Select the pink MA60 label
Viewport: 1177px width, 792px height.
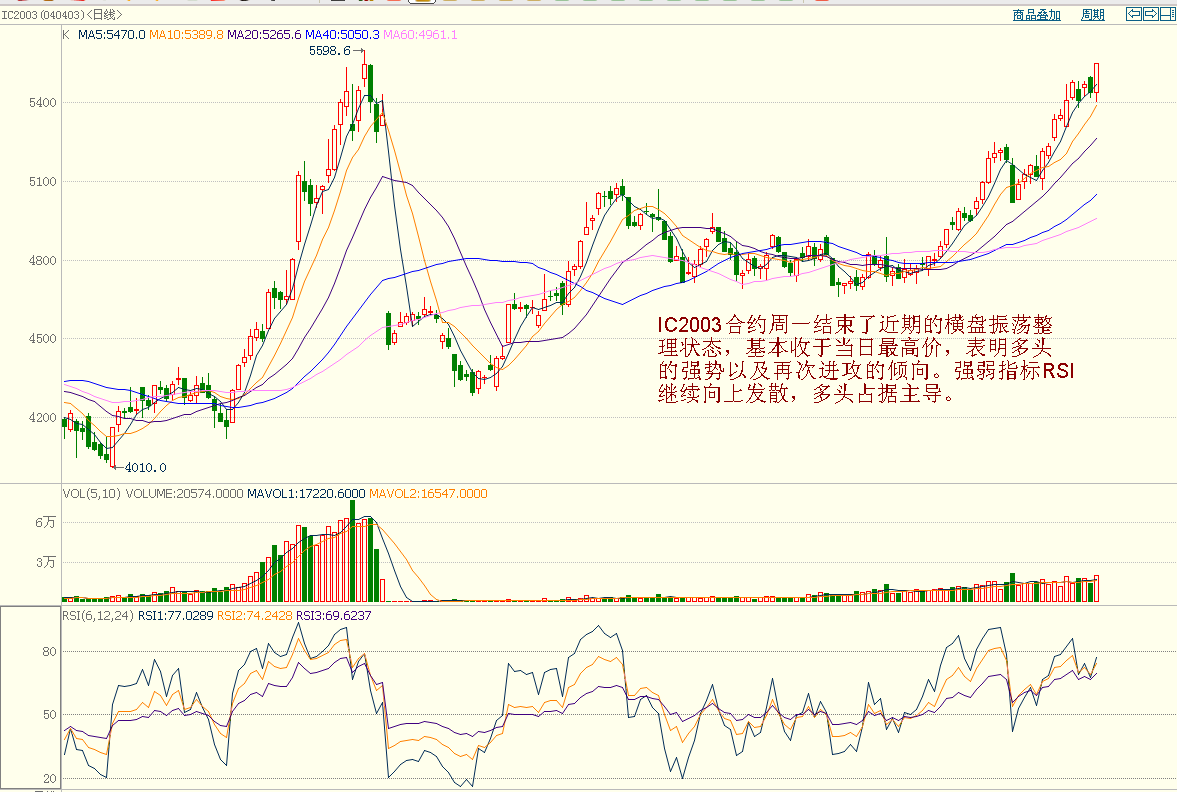click(x=420, y=35)
